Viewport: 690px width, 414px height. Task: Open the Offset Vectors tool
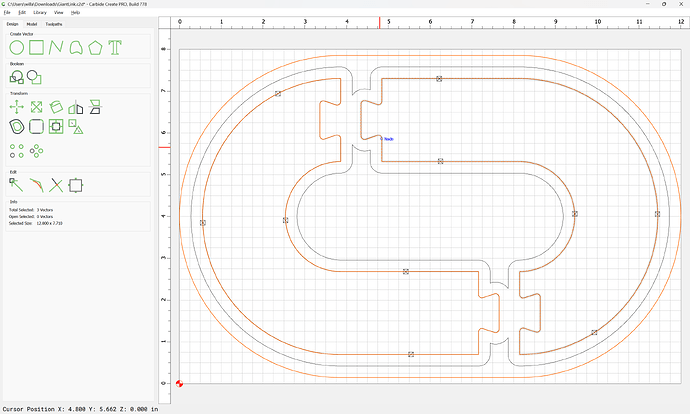pos(17,127)
